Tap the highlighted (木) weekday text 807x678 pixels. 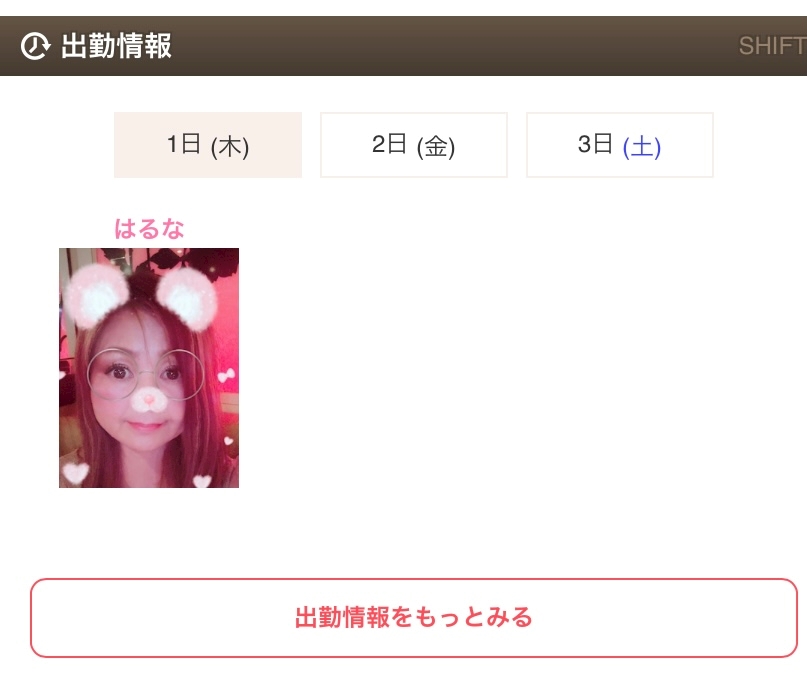tap(230, 147)
